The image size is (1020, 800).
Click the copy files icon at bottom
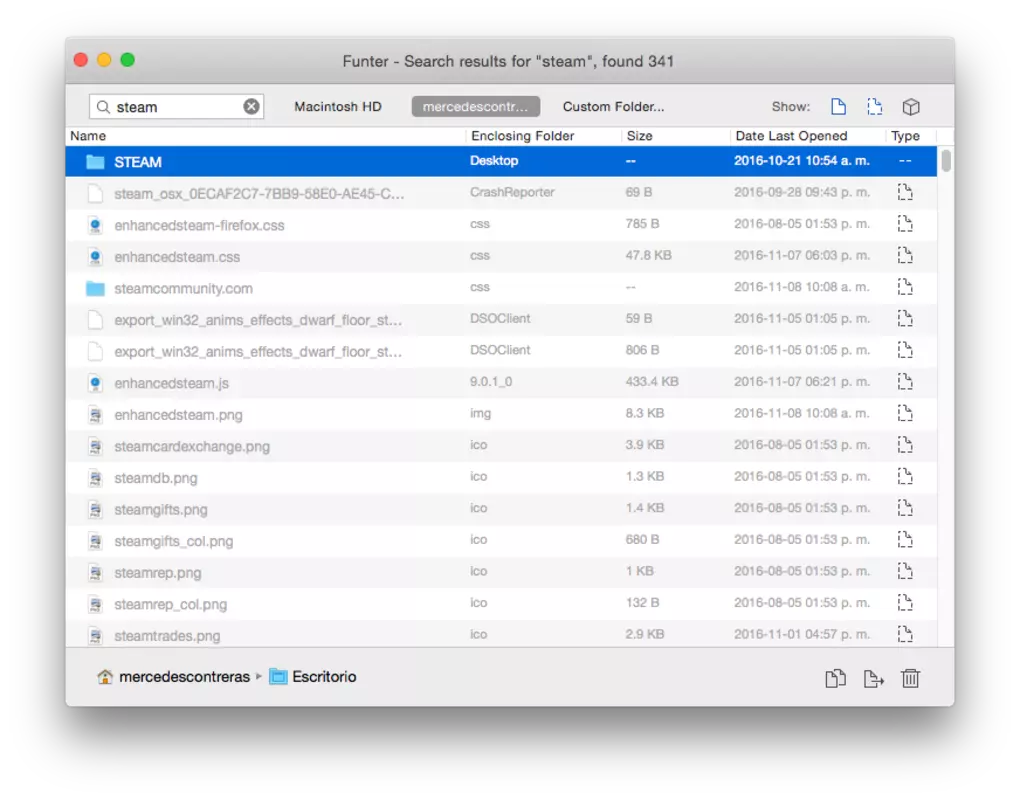[x=835, y=678]
